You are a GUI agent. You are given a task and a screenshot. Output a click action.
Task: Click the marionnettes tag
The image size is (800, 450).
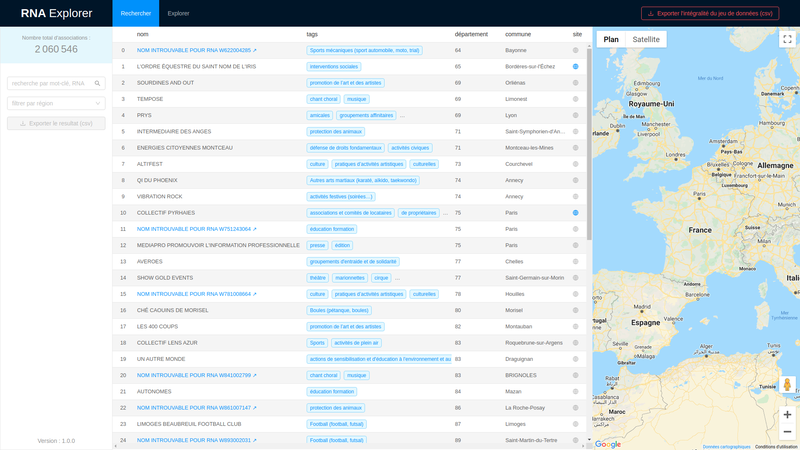coord(350,278)
